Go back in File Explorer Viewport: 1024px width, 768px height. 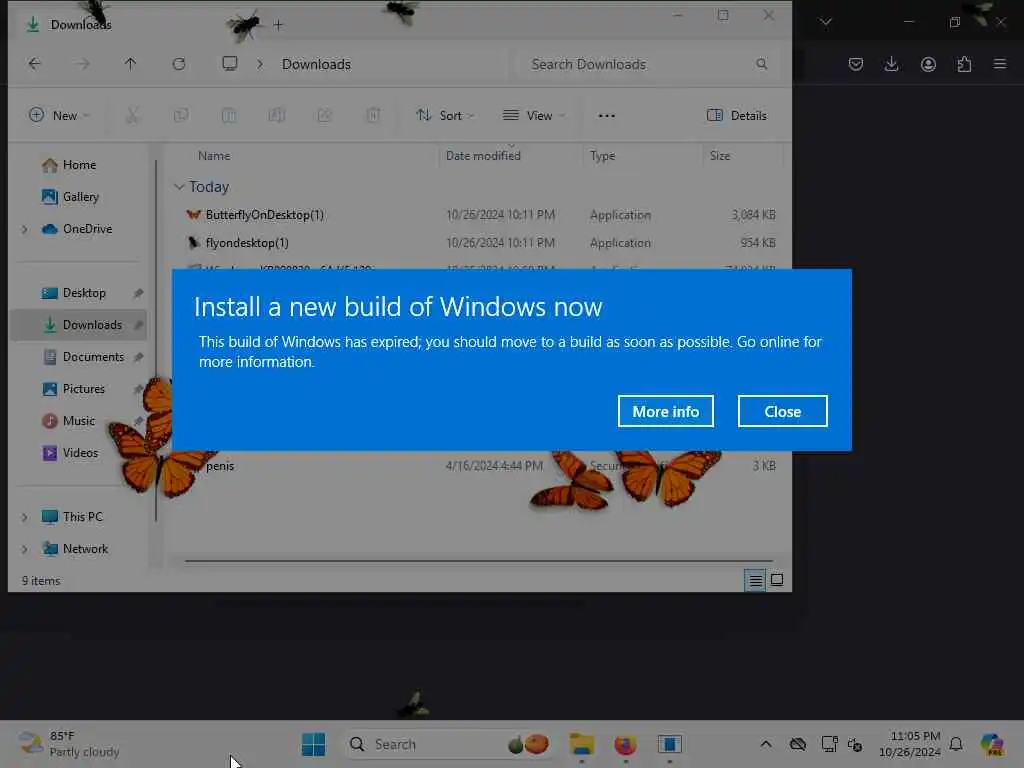(34, 64)
